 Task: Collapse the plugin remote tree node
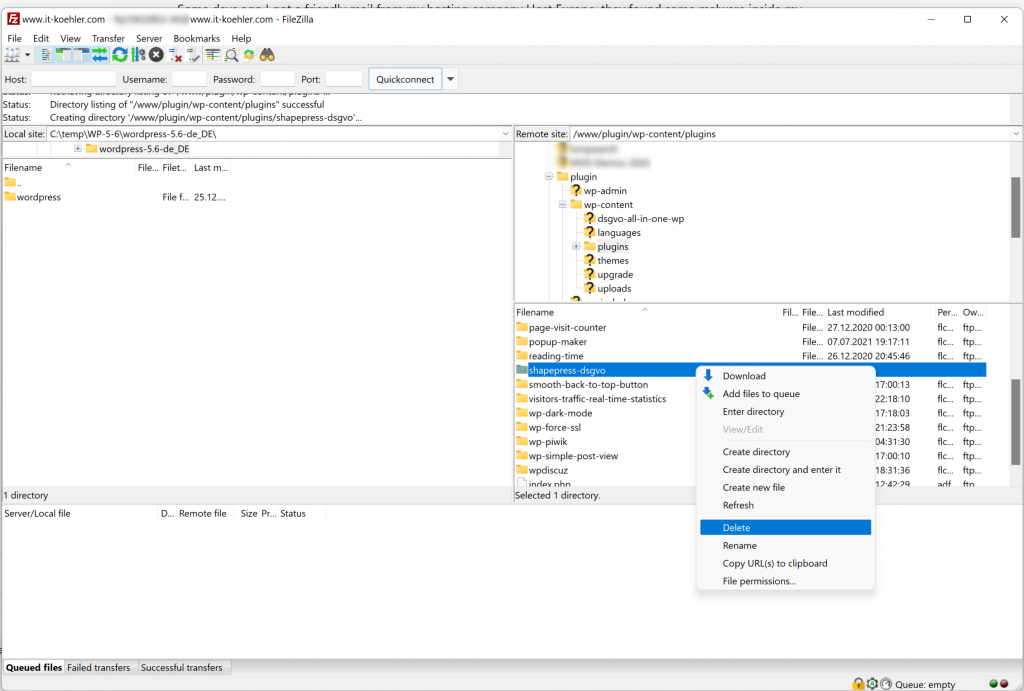549,176
